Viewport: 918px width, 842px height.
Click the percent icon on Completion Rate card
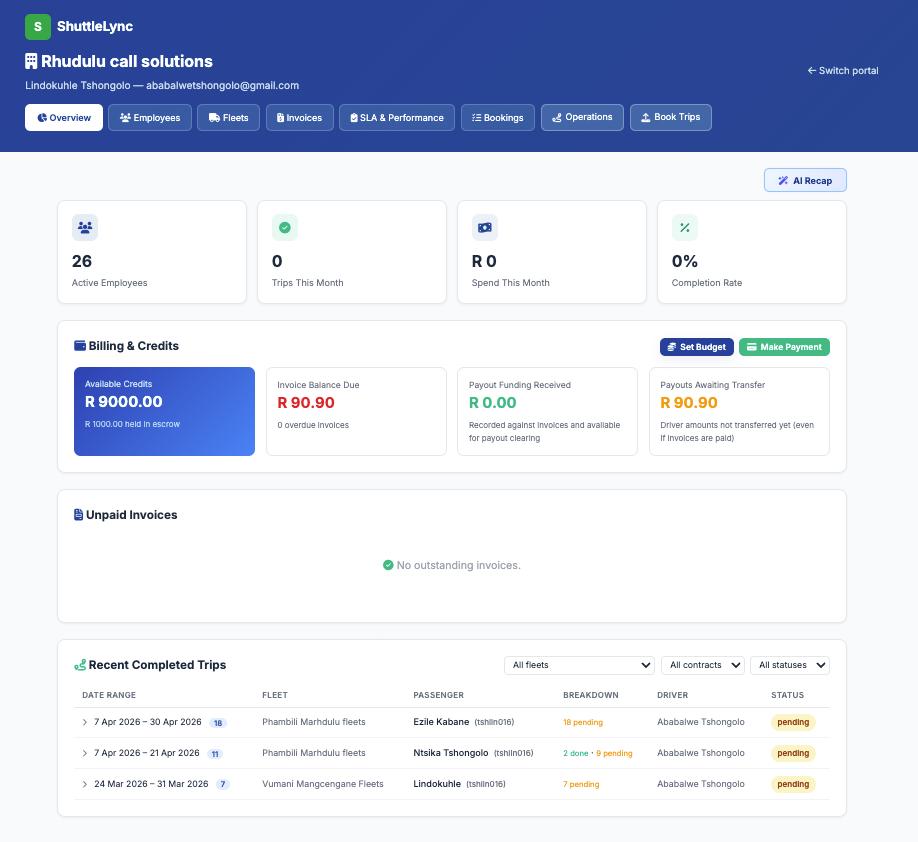[685, 227]
